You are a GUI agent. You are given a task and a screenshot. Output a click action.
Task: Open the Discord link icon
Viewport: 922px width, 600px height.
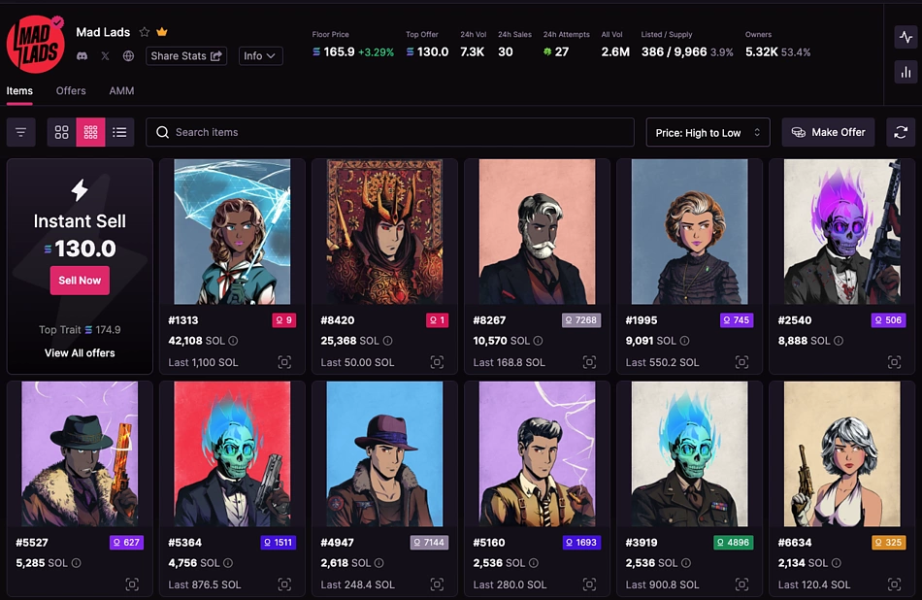[x=82, y=56]
